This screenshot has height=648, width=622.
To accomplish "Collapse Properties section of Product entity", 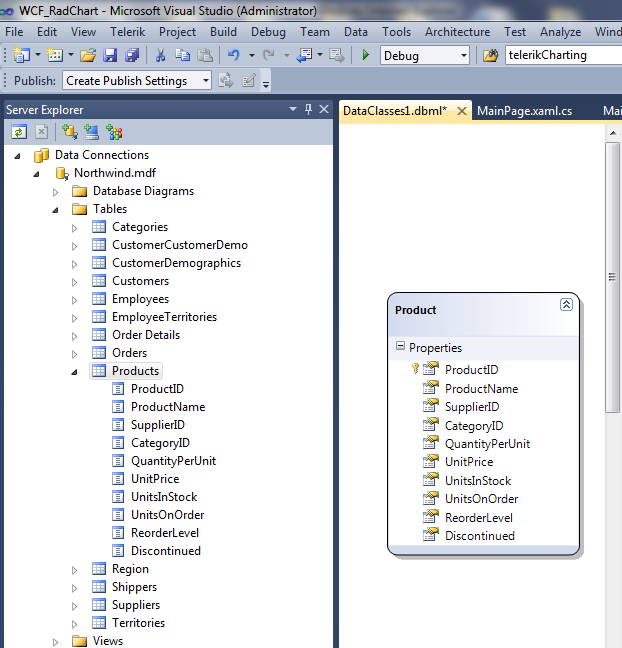I will 400,346.
